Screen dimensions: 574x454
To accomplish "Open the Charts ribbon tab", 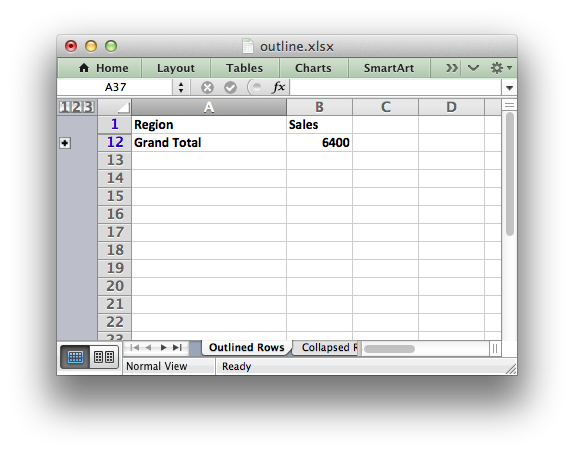I will pyautogui.click(x=313, y=68).
